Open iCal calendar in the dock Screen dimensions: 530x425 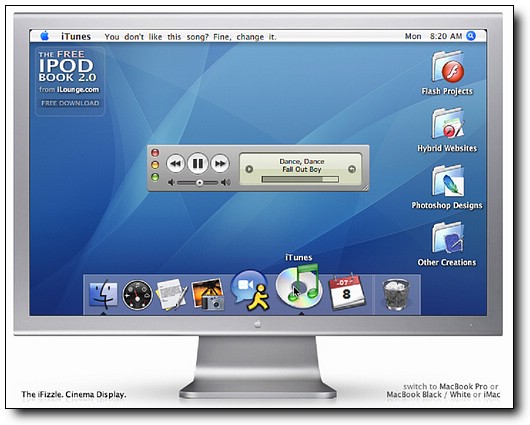(x=347, y=291)
